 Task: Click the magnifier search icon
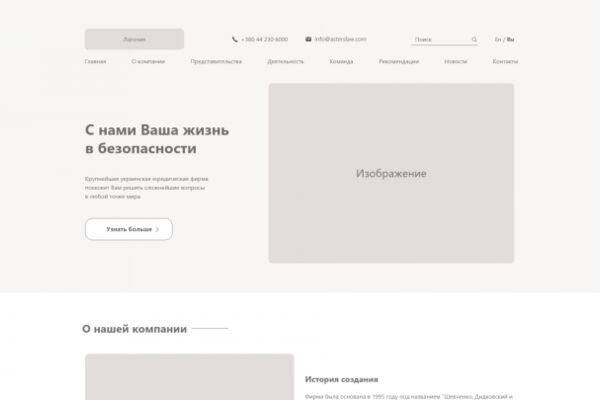pos(474,39)
